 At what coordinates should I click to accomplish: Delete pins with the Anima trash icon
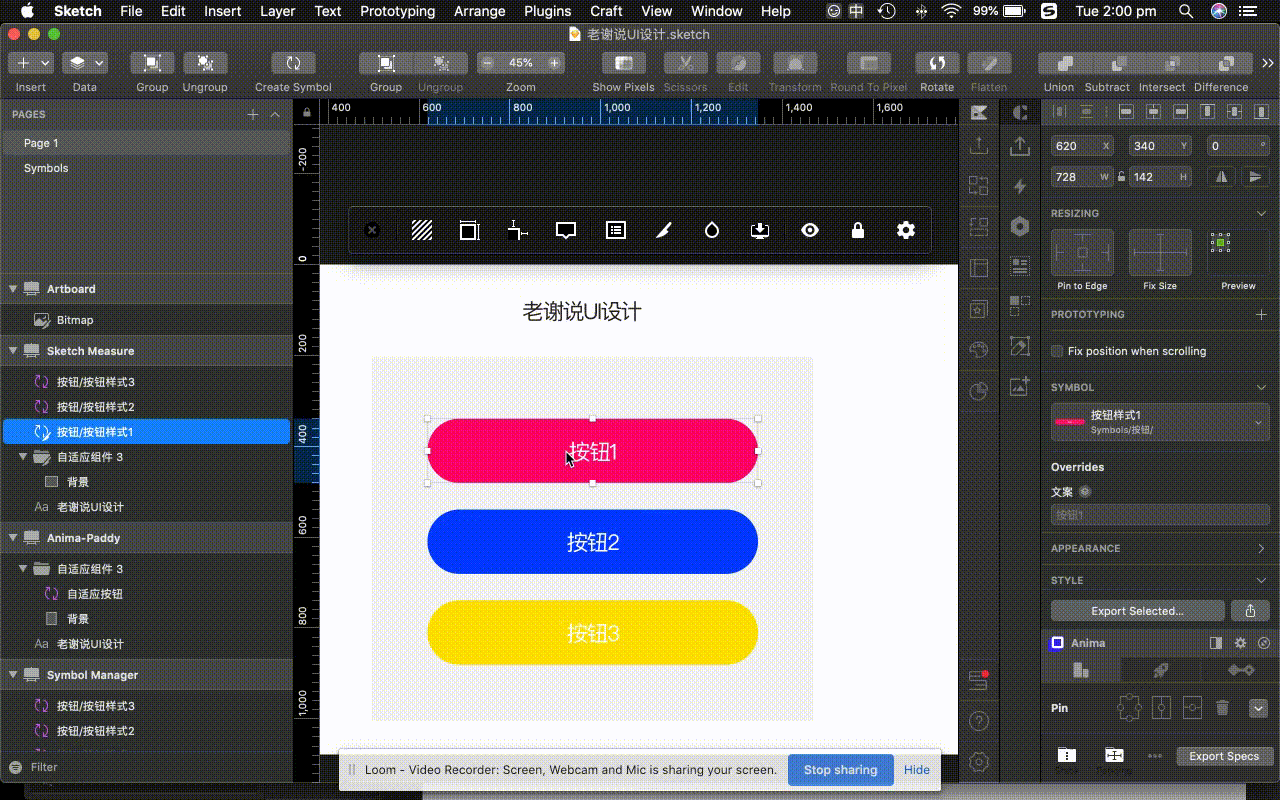pyautogui.click(x=1222, y=708)
